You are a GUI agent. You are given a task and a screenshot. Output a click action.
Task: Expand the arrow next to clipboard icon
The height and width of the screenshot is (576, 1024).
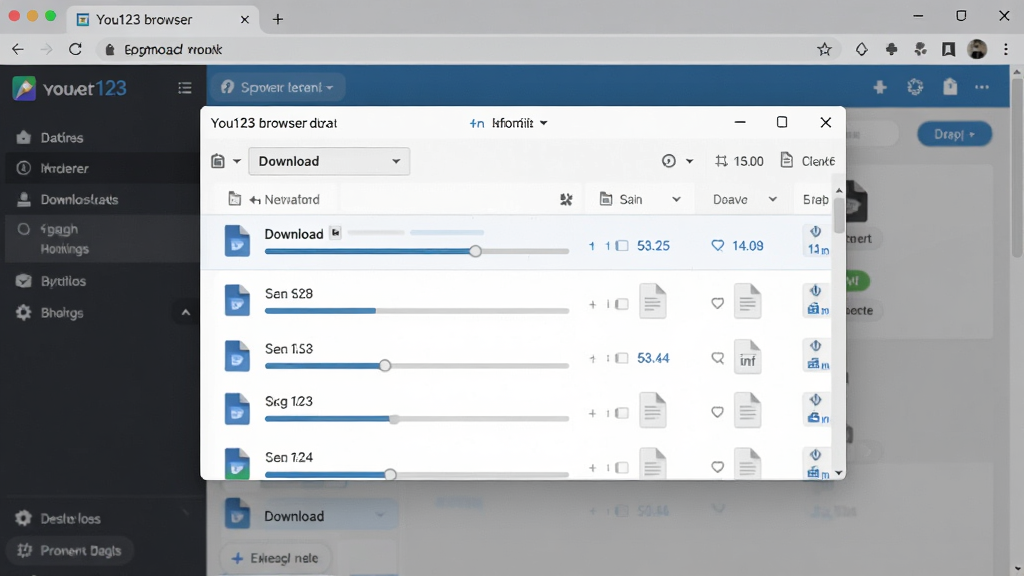coord(237,161)
